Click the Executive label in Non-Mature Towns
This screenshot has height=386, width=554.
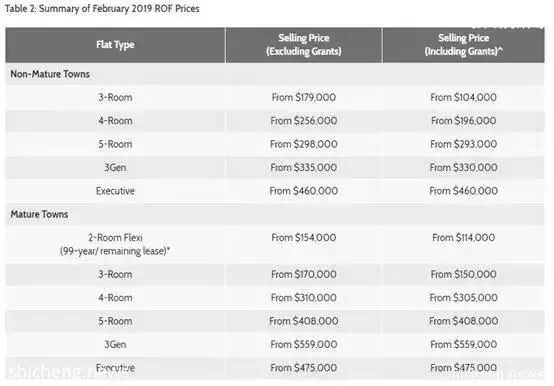pyautogui.click(x=115, y=191)
